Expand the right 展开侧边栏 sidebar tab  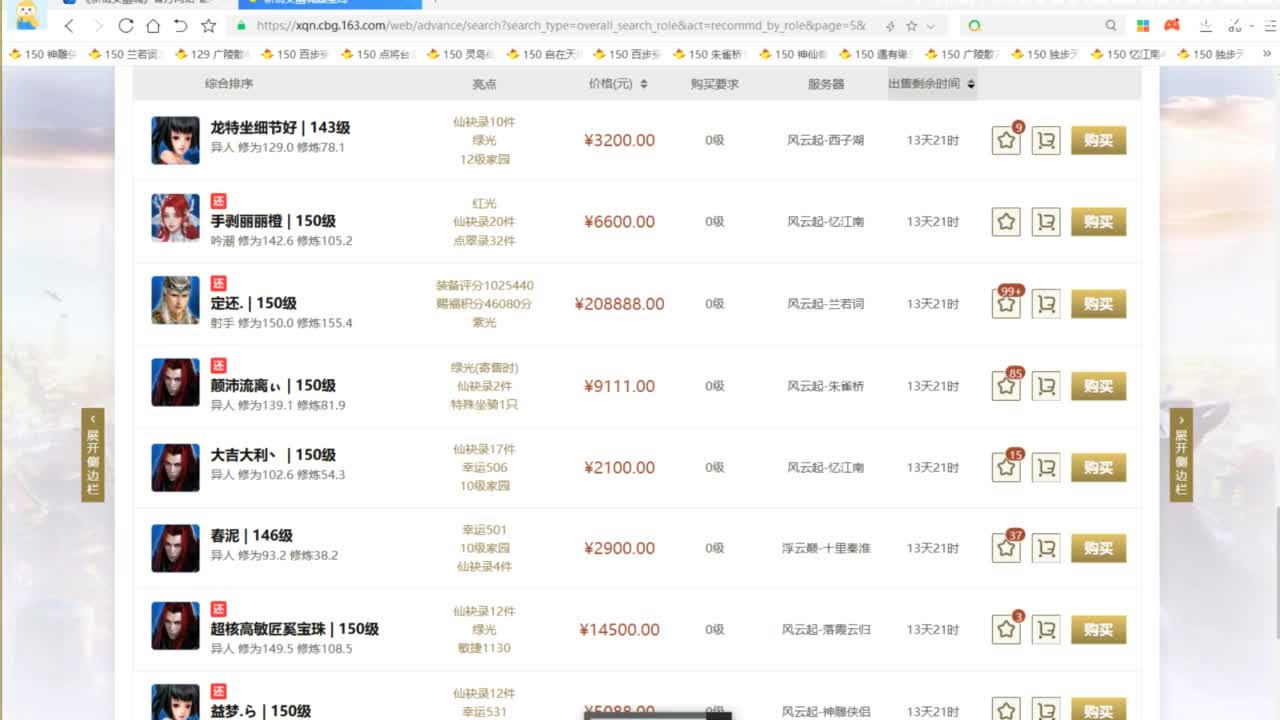tap(1181, 455)
